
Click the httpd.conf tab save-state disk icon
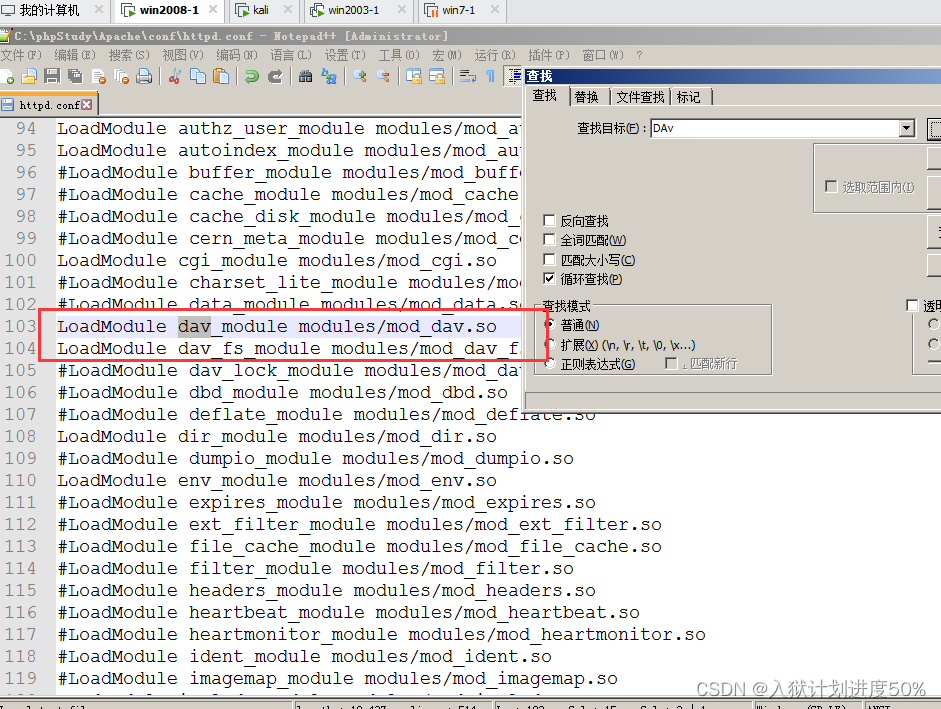(8, 104)
